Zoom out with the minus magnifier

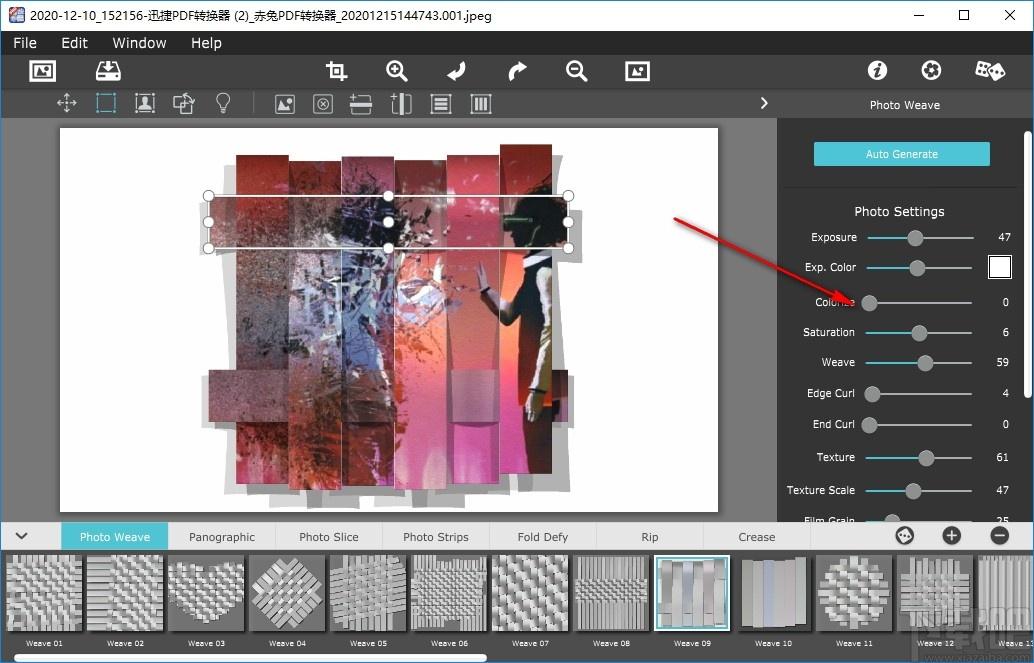[576, 71]
